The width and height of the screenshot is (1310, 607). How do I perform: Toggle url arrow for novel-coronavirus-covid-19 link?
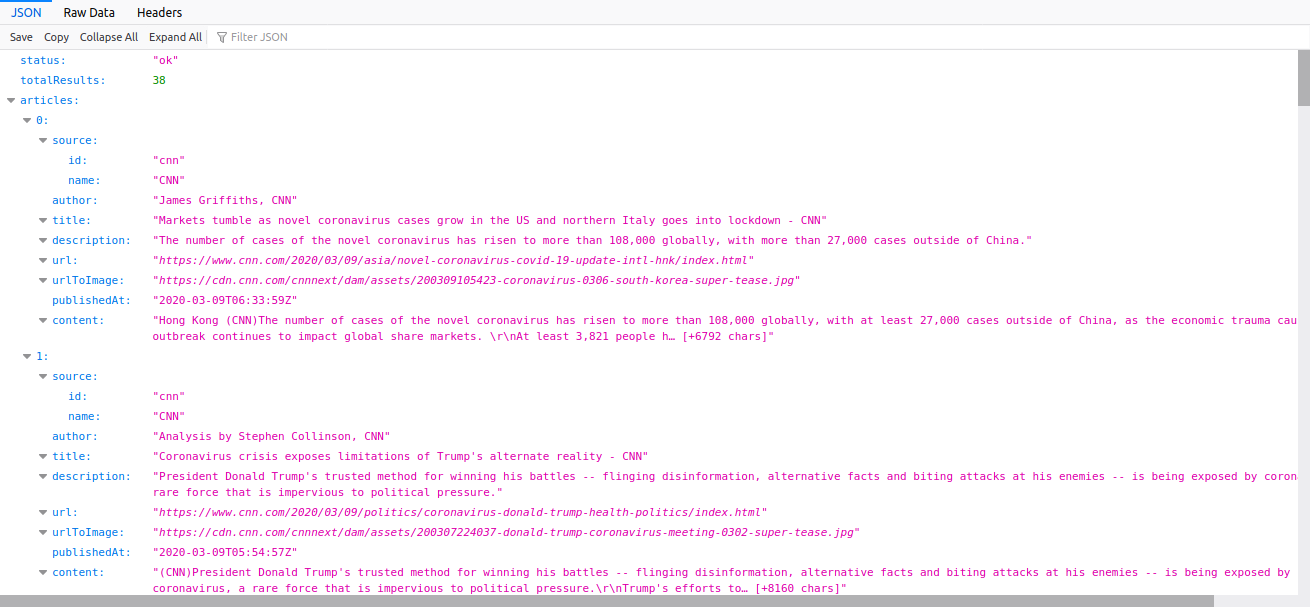43,260
